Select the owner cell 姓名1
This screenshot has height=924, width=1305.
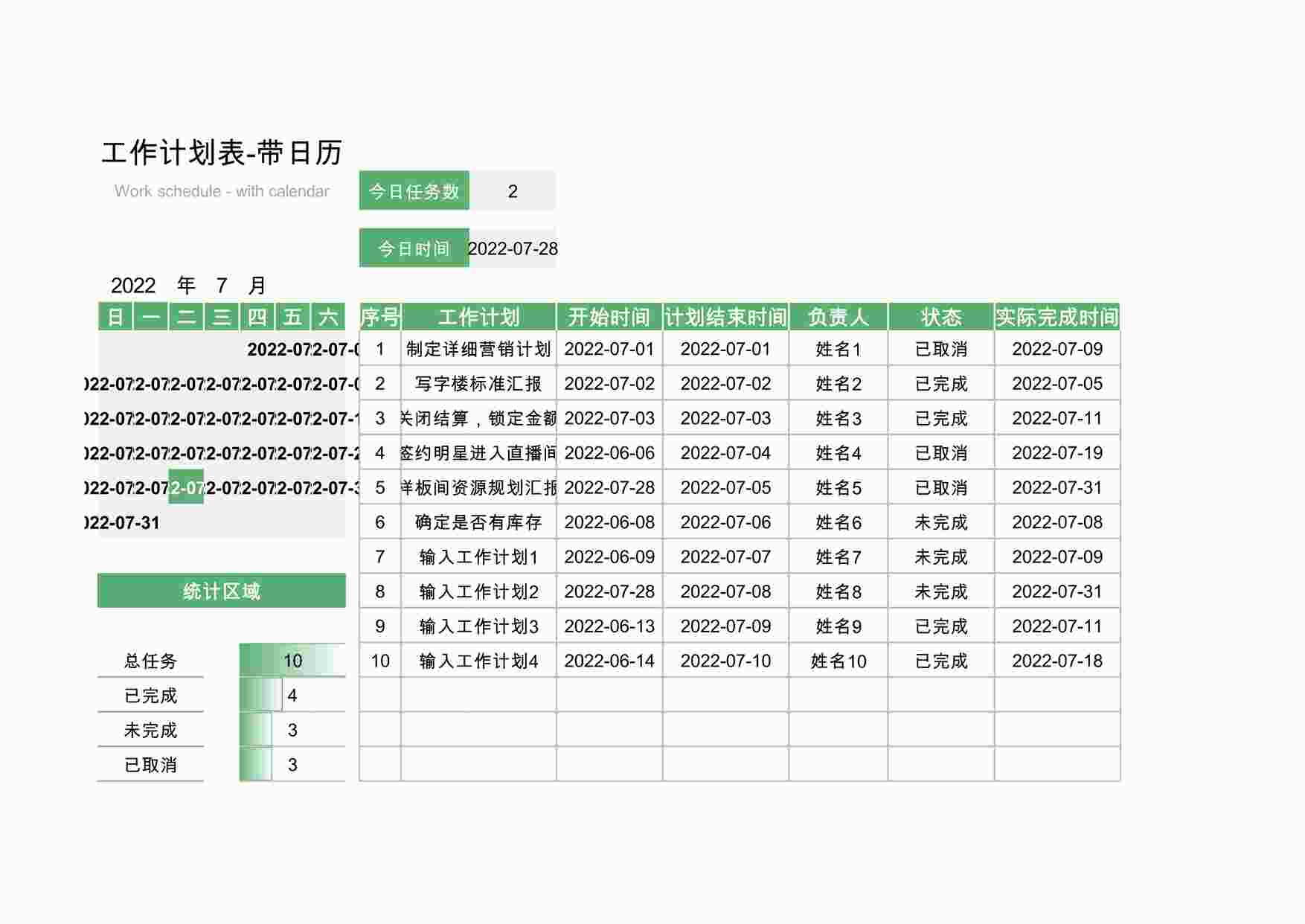[x=839, y=349]
